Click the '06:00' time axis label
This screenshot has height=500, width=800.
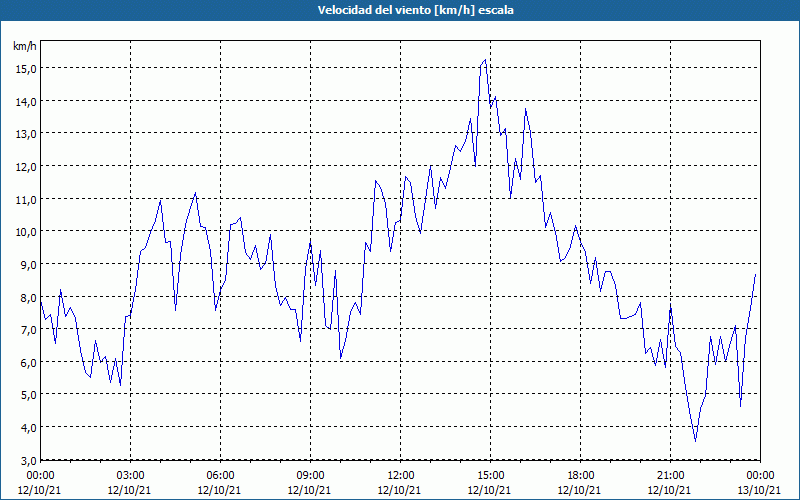(220, 476)
